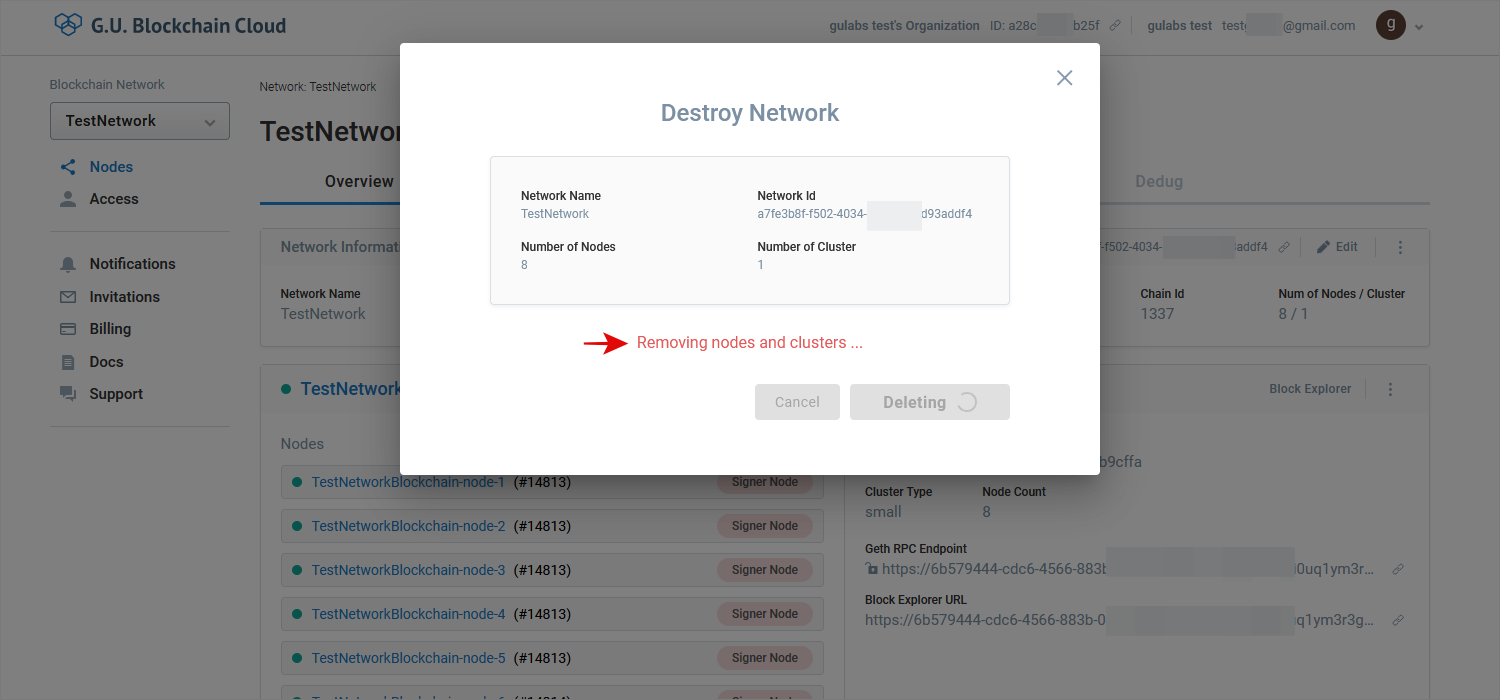Viewport: 1500px width, 700px height.
Task: Open Docs in the sidebar
Action: 106,362
